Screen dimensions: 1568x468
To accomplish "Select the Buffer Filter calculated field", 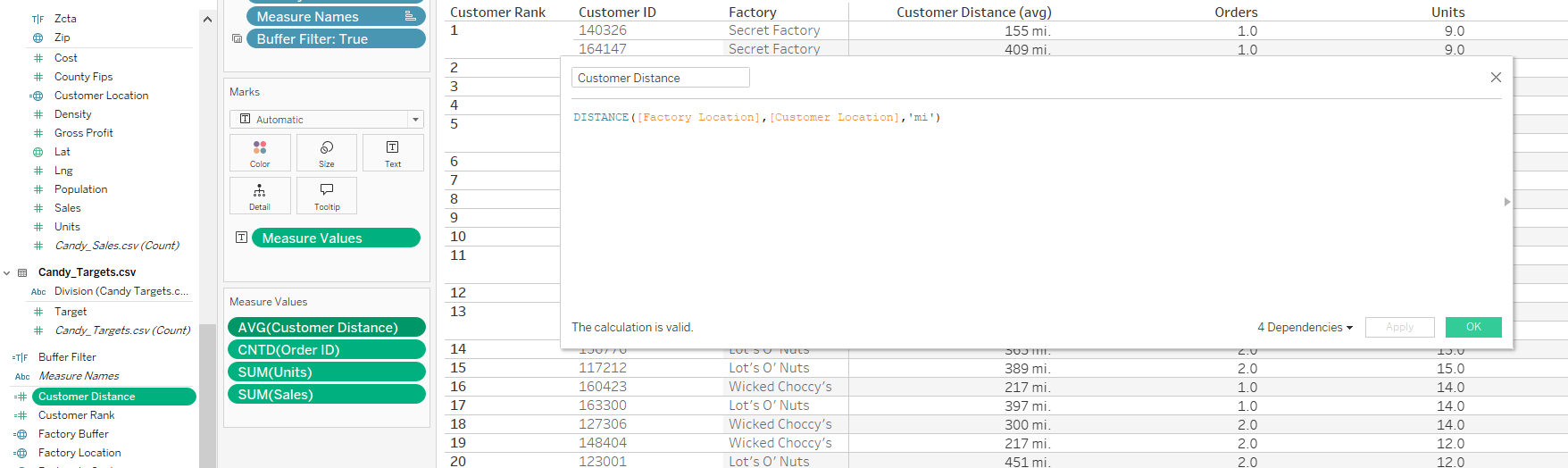I will (67, 357).
